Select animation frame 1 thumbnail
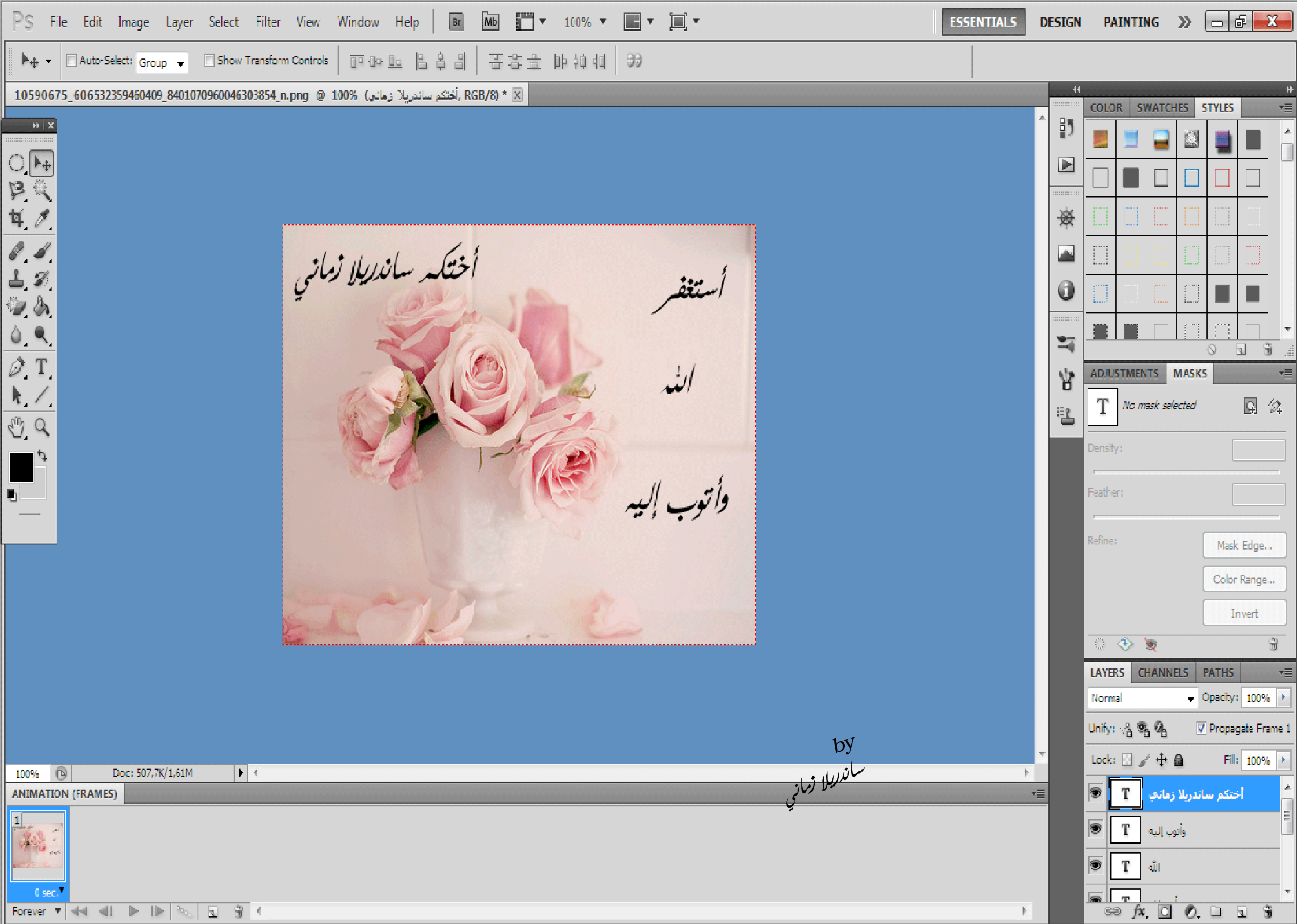The width and height of the screenshot is (1297, 924). (38, 847)
